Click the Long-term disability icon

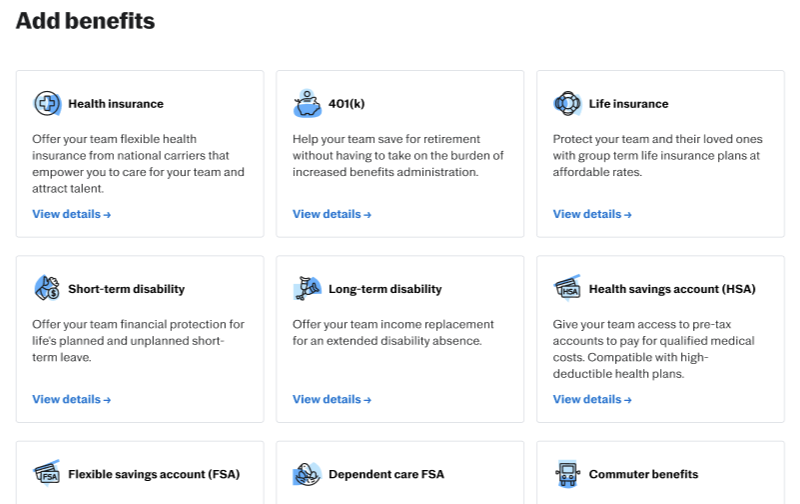coord(307,289)
